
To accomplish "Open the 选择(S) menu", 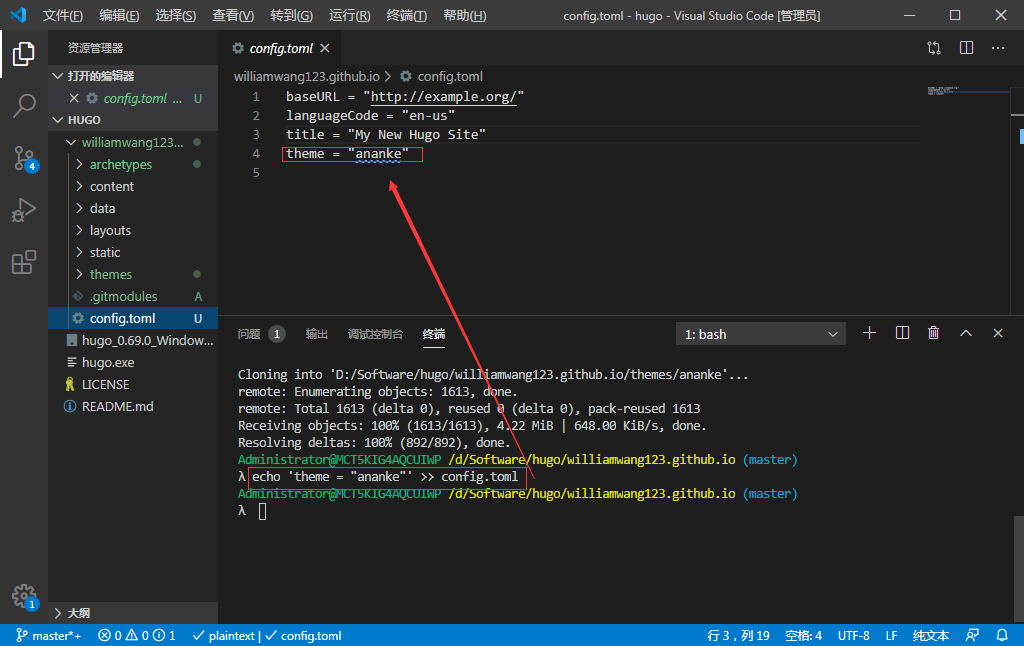I will pyautogui.click(x=176, y=15).
